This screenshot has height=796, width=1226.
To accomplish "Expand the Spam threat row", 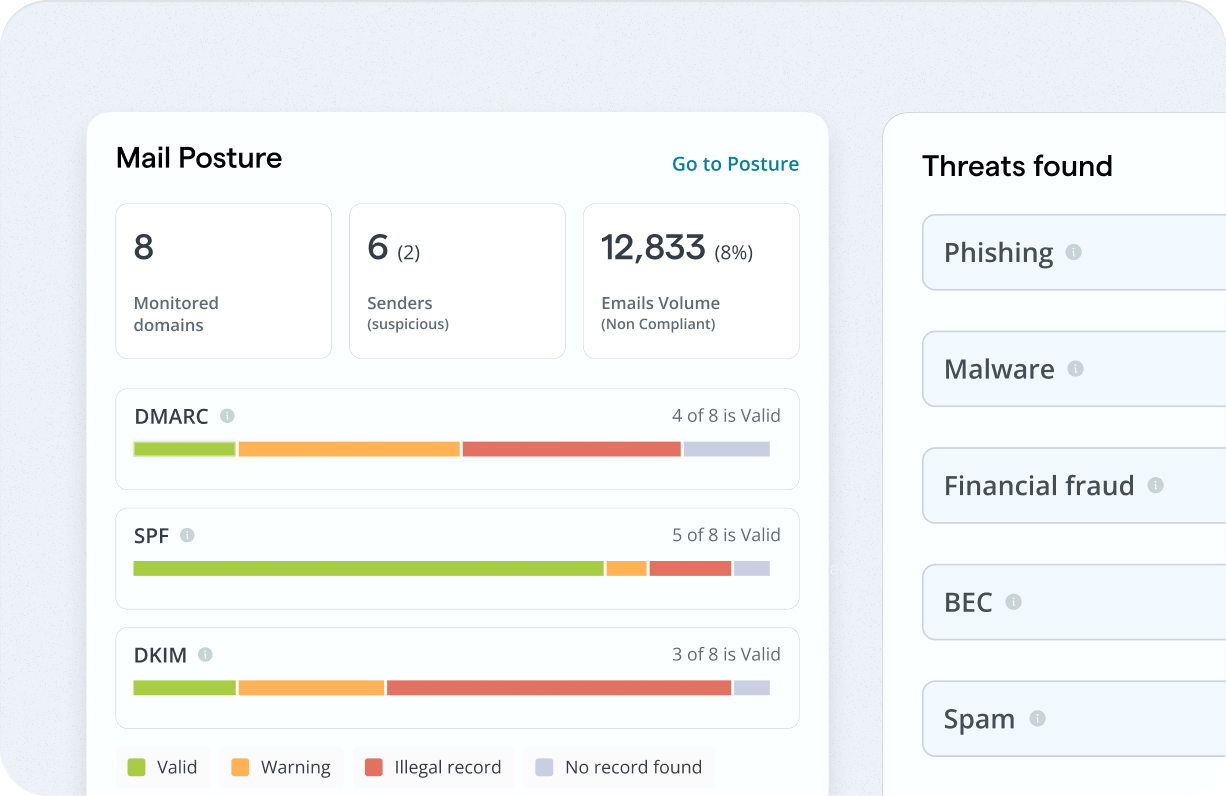I will 1074,718.
